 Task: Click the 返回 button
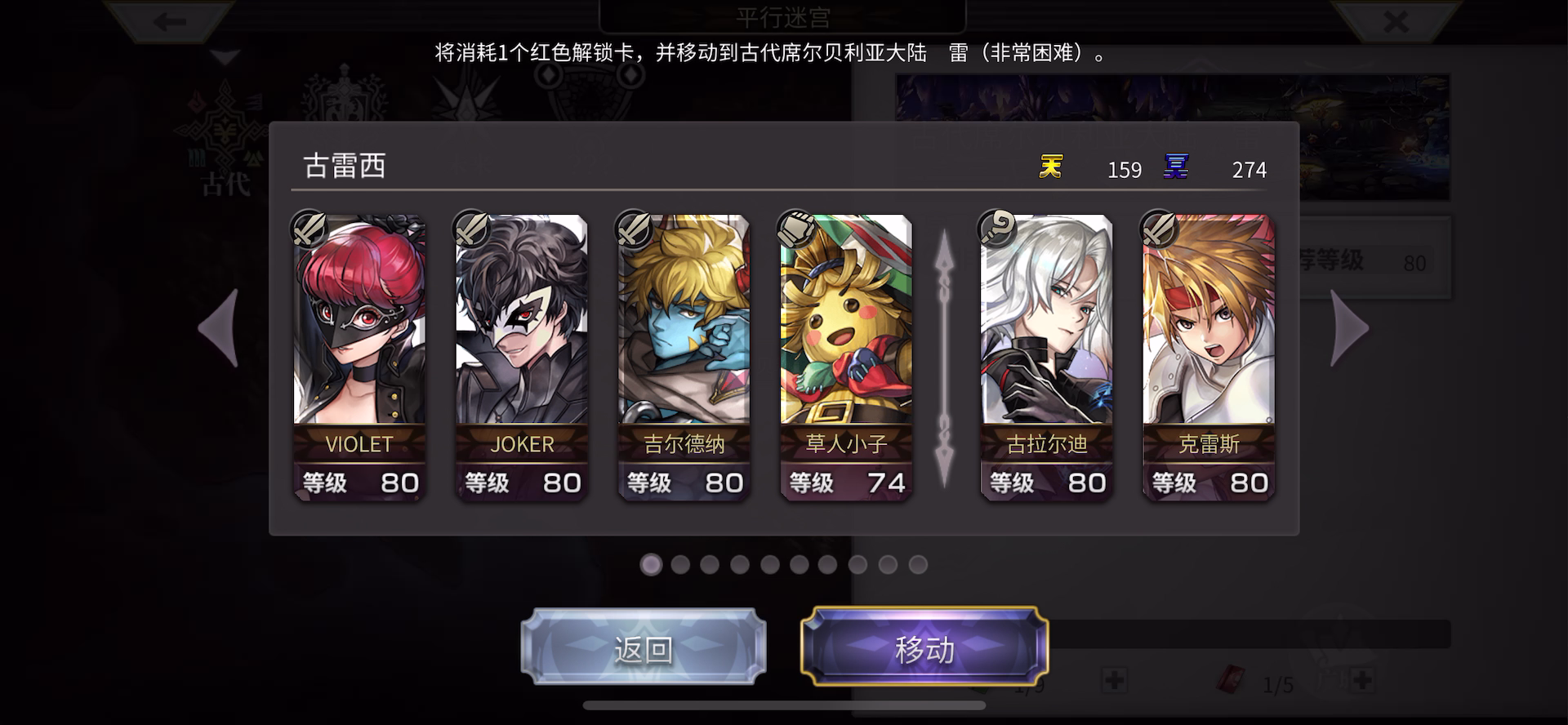pyautogui.click(x=644, y=647)
